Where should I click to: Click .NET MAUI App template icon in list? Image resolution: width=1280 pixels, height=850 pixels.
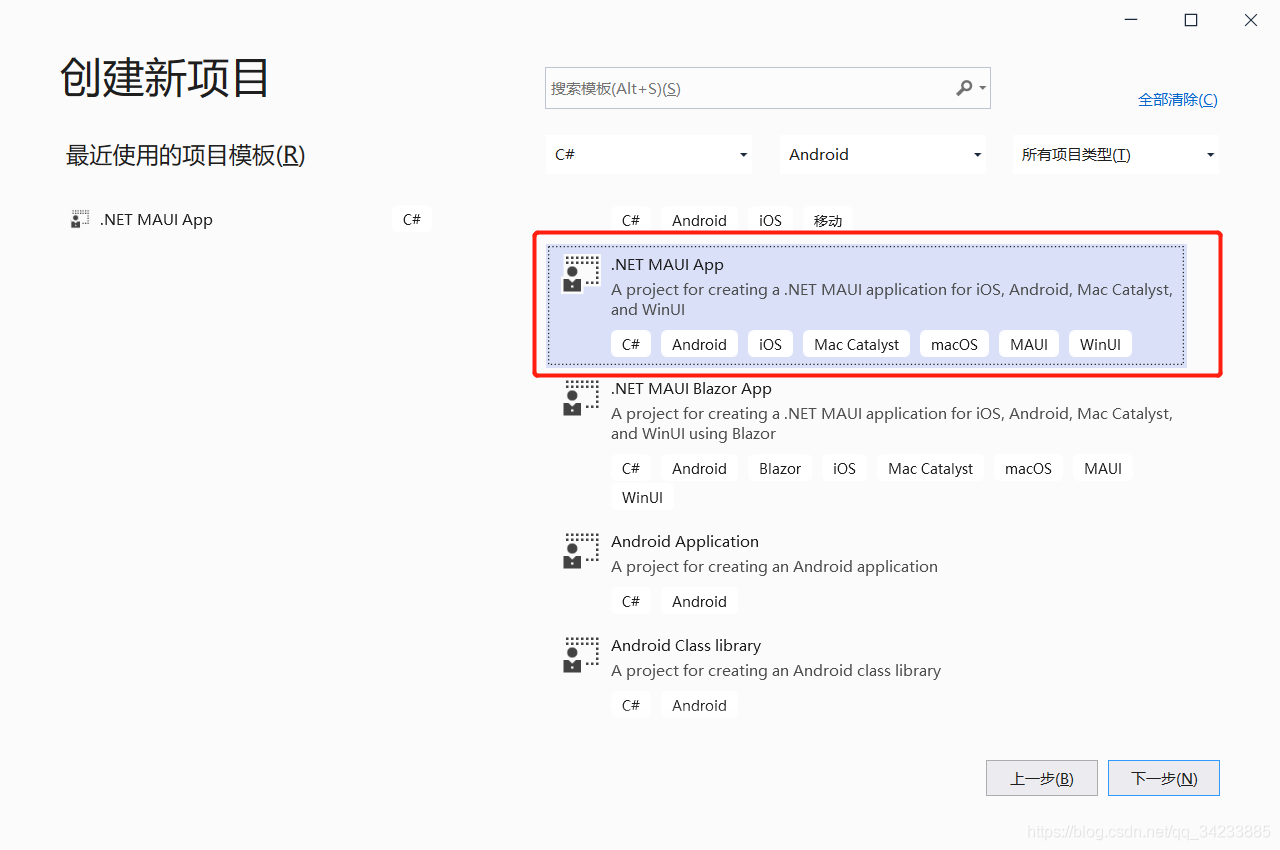[581, 274]
